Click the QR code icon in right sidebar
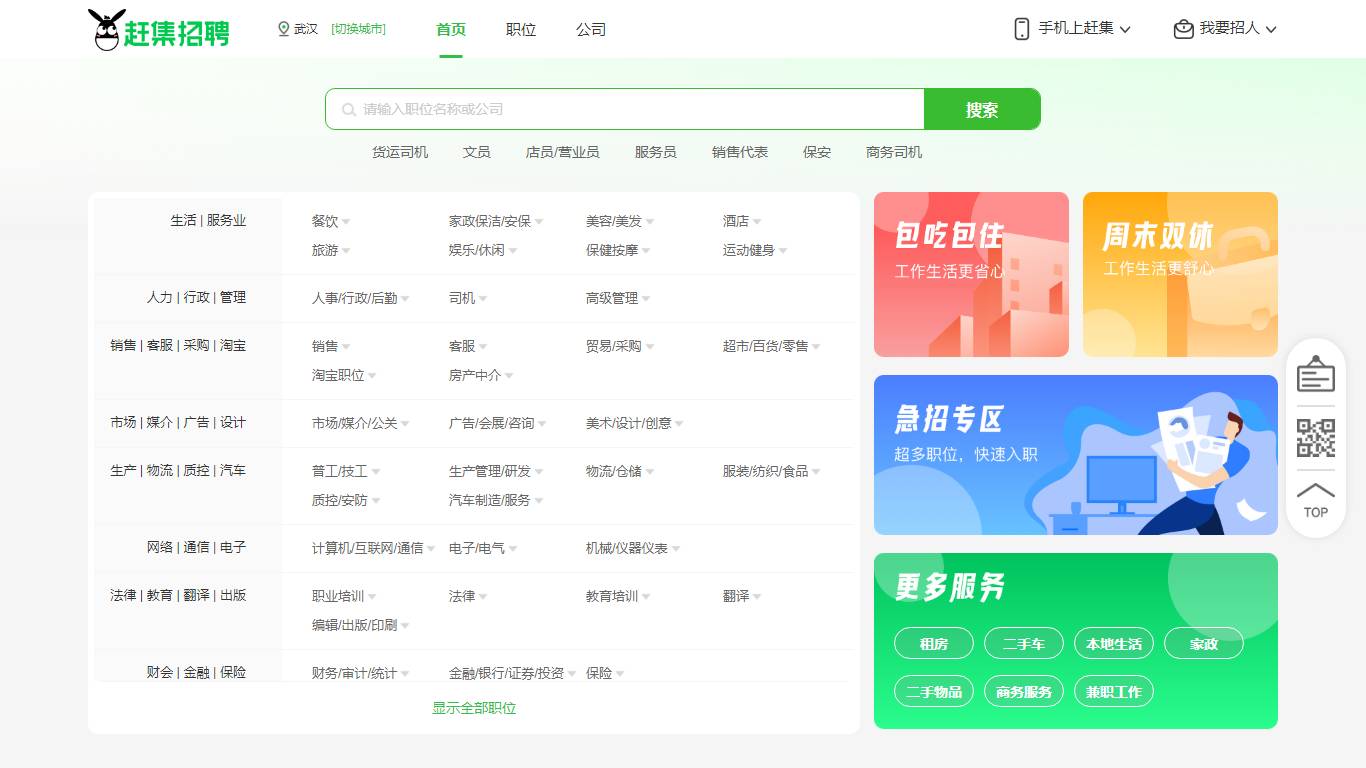The height and width of the screenshot is (768, 1366). coord(1315,438)
